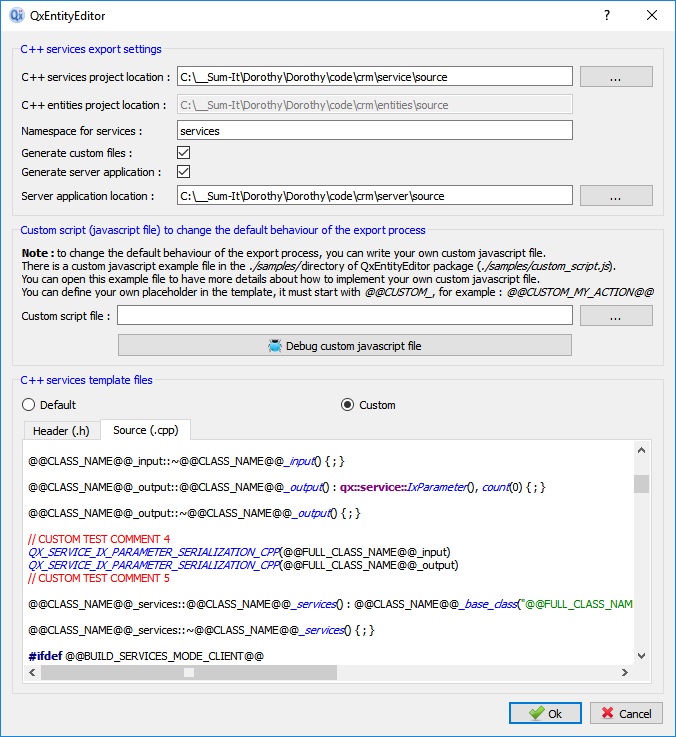Image resolution: width=676 pixels, height=737 pixels.
Task: Click the CUSTOM TEST COMMENT 4 line
Action: [x=99, y=539]
